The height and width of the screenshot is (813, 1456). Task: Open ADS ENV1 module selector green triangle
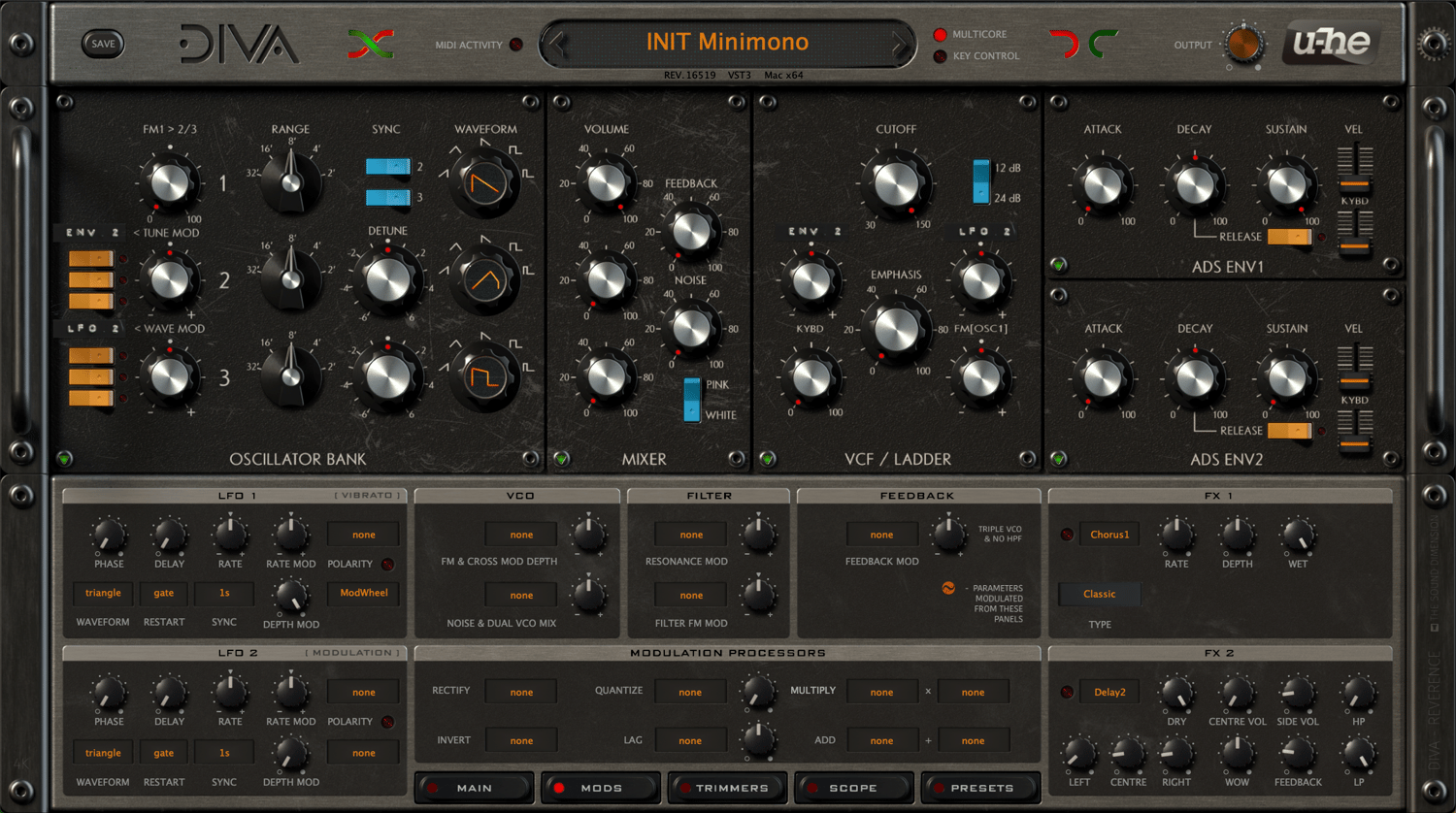coord(1058,265)
